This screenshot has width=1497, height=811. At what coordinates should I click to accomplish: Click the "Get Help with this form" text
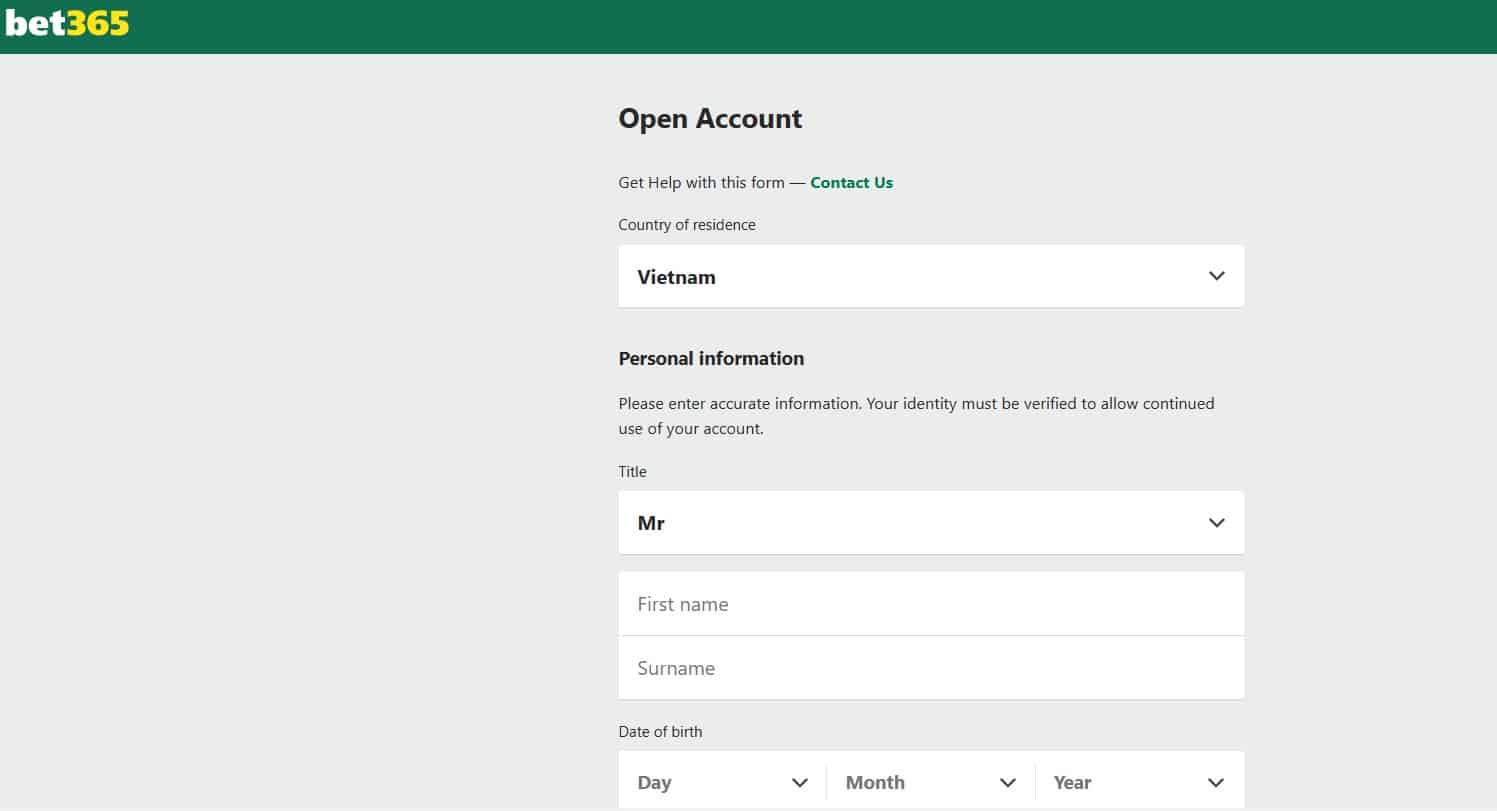[x=701, y=182]
